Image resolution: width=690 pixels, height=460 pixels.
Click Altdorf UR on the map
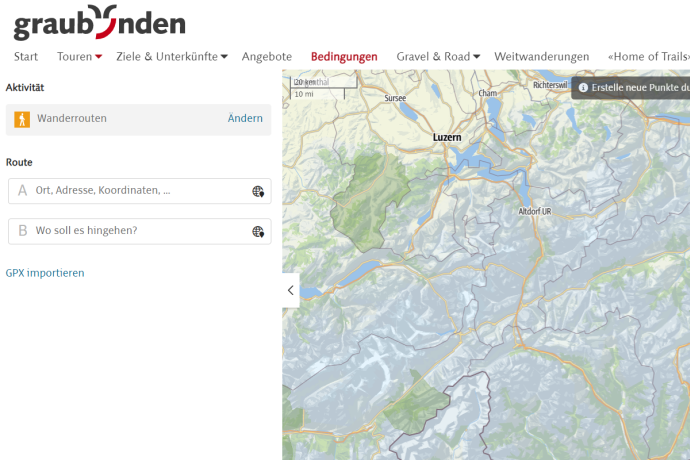[x=535, y=212]
